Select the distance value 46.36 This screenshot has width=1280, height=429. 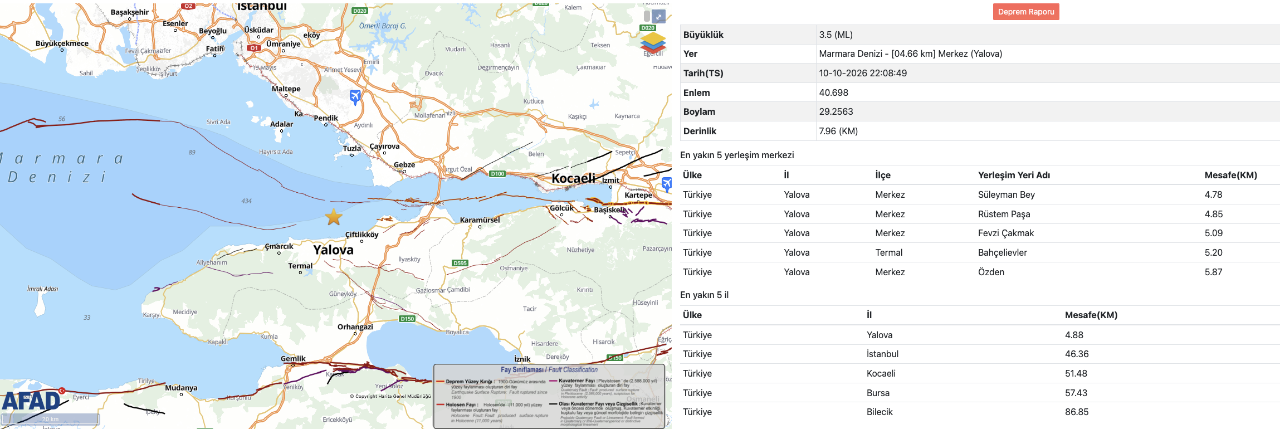click(1077, 354)
